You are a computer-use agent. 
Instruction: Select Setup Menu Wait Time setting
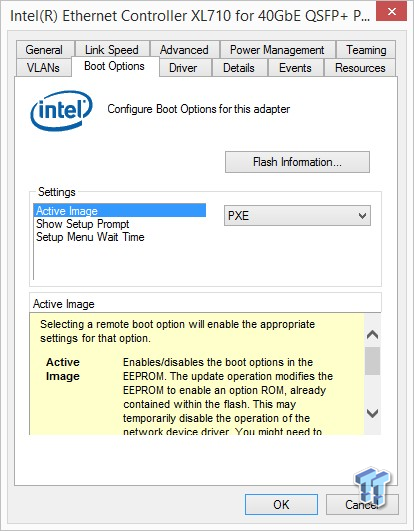click(x=90, y=237)
